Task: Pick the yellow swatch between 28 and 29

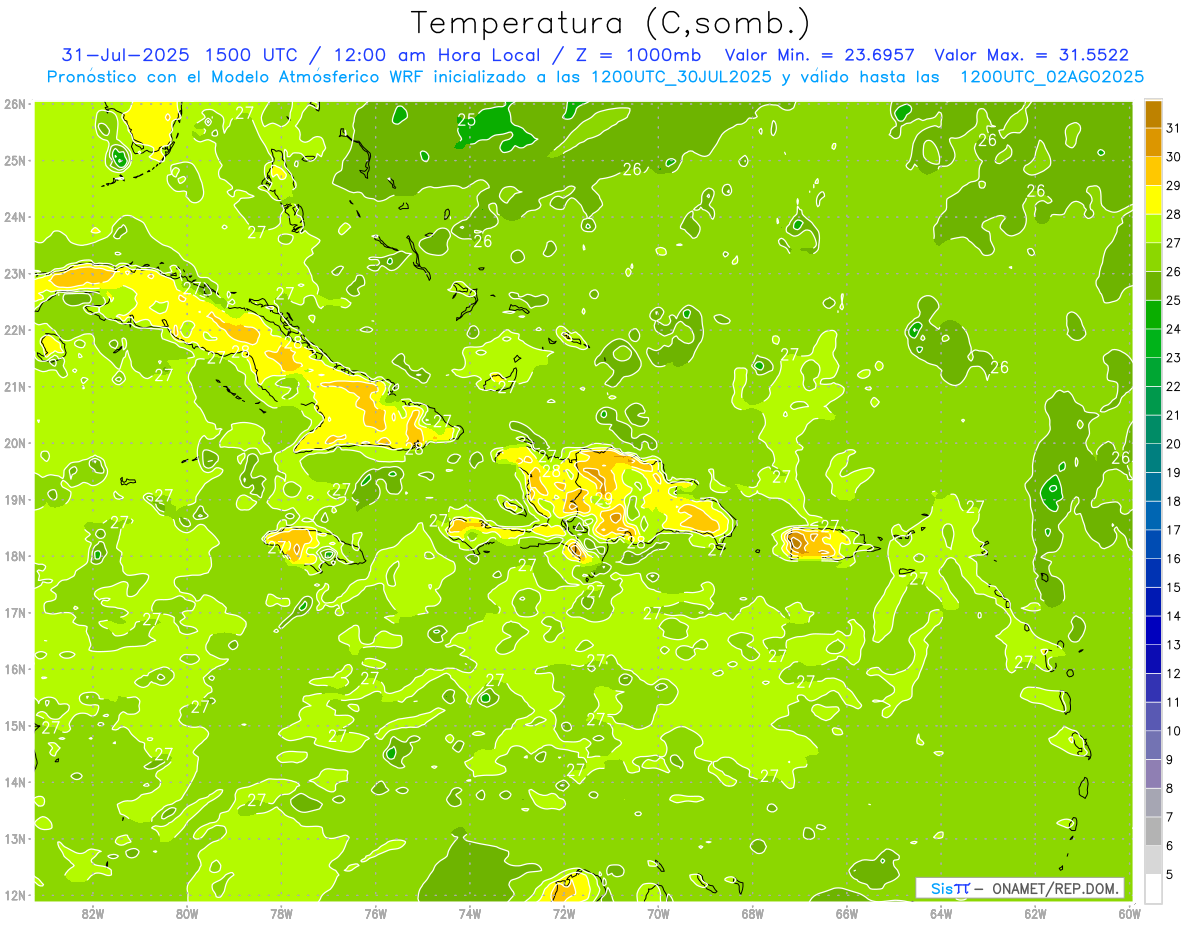Action: pyautogui.click(x=1153, y=200)
